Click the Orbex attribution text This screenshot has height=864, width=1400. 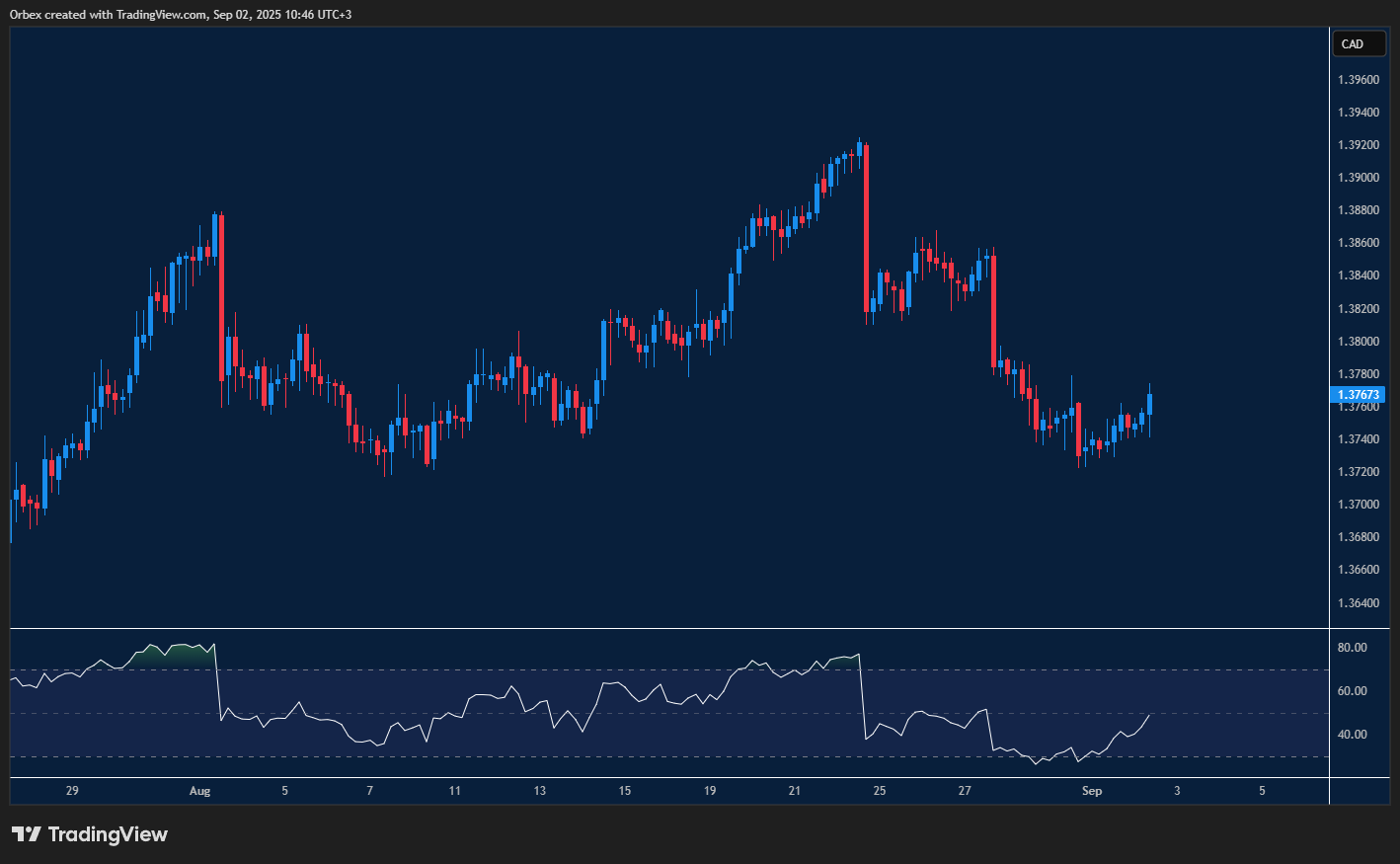coord(178,14)
